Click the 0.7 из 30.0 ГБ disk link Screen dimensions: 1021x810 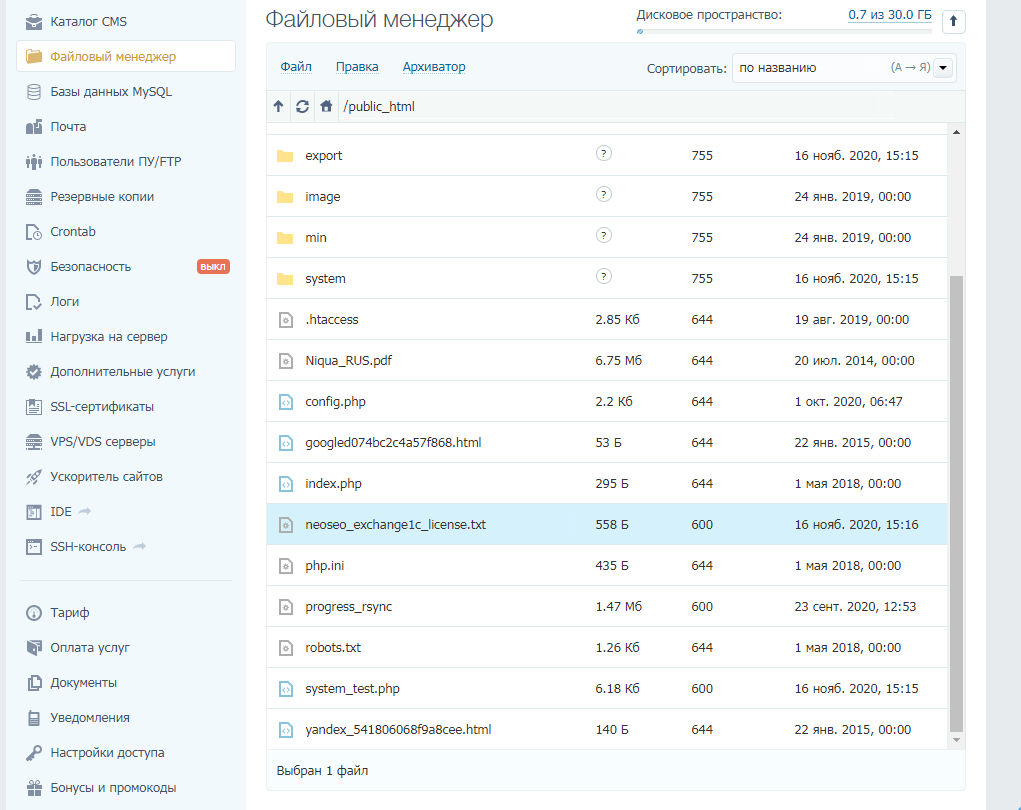[890, 15]
